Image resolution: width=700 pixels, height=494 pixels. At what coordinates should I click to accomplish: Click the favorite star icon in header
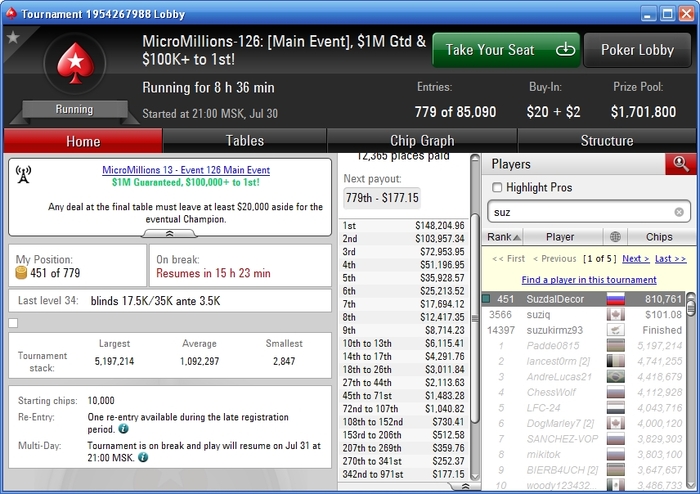coord(13,37)
